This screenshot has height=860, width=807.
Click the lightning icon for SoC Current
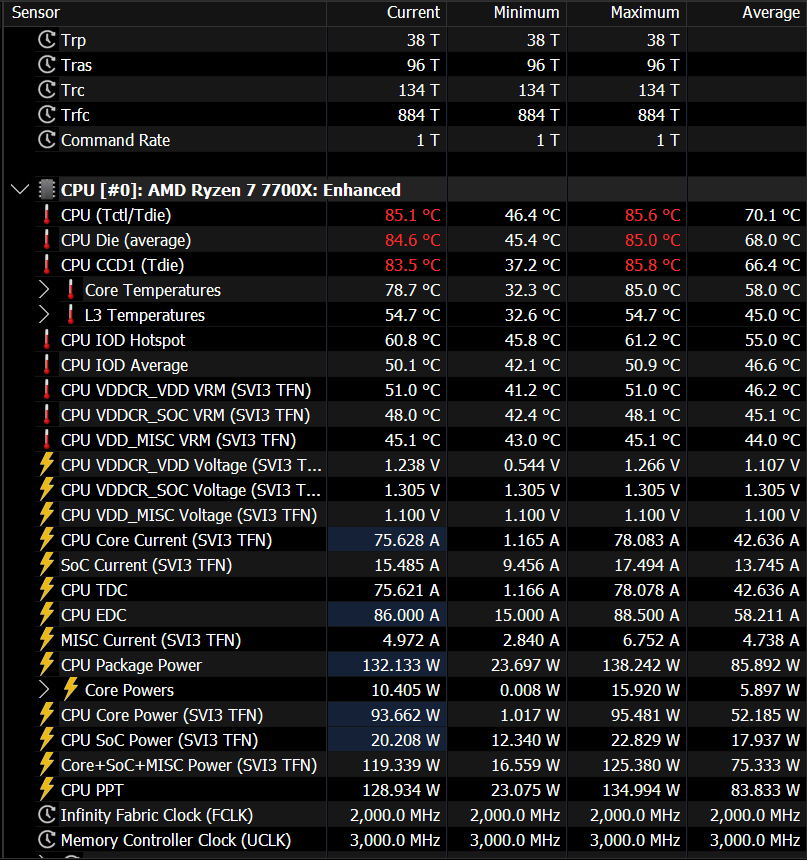point(47,565)
